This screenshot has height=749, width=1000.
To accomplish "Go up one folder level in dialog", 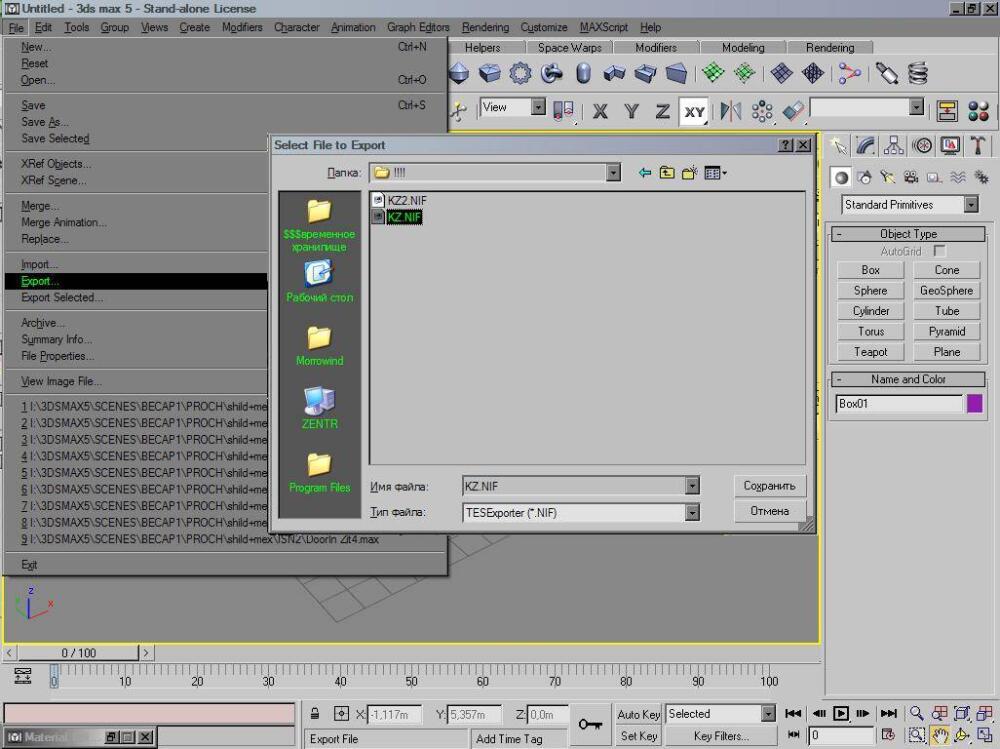I will pos(667,173).
